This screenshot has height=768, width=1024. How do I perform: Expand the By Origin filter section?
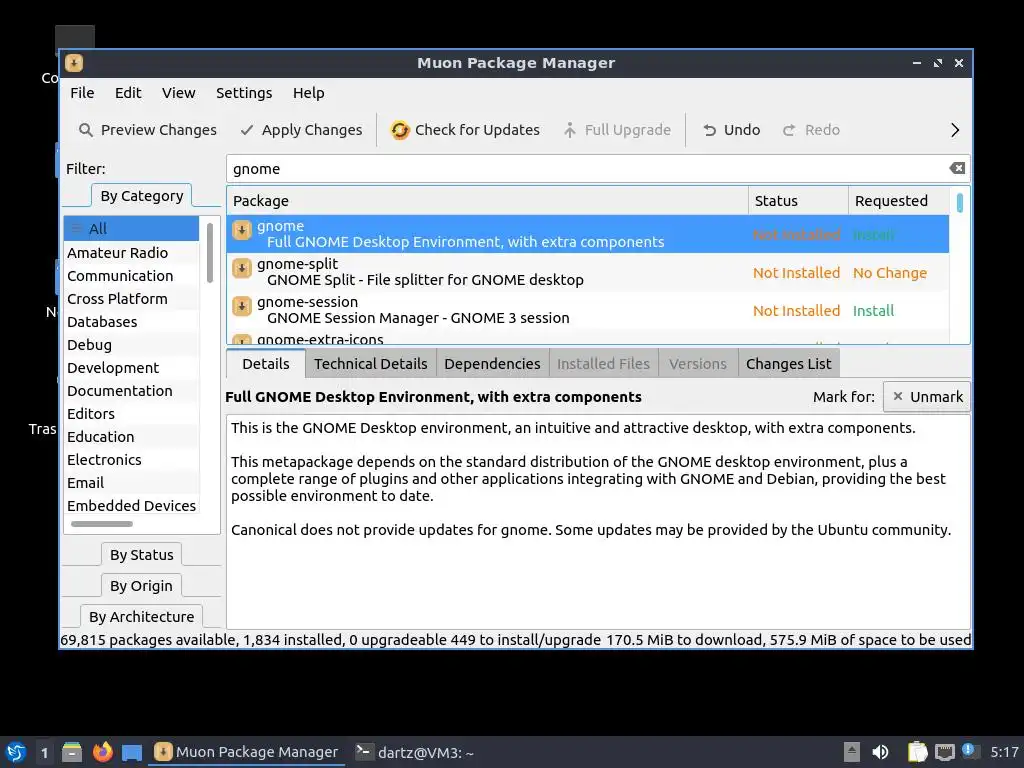pos(141,586)
